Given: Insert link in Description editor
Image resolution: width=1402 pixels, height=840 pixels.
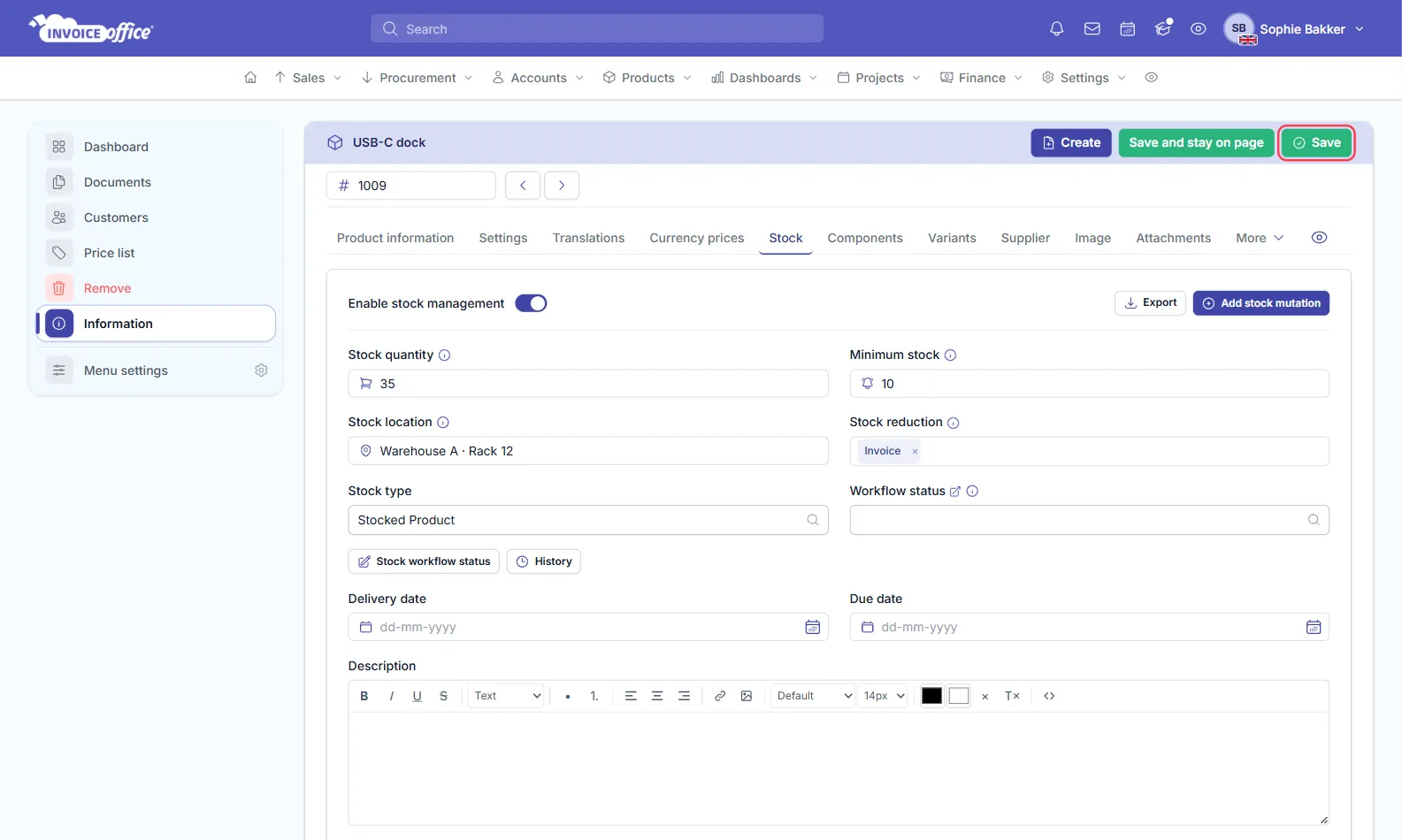Looking at the screenshot, I should click(720, 697).
